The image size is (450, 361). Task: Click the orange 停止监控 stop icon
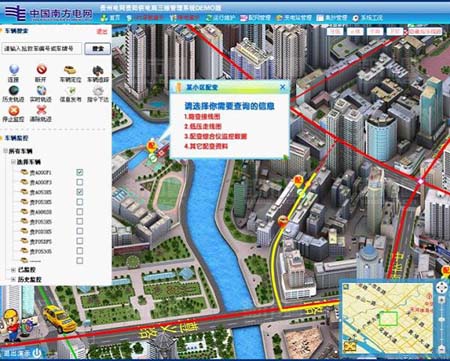[x=14, y=110]
